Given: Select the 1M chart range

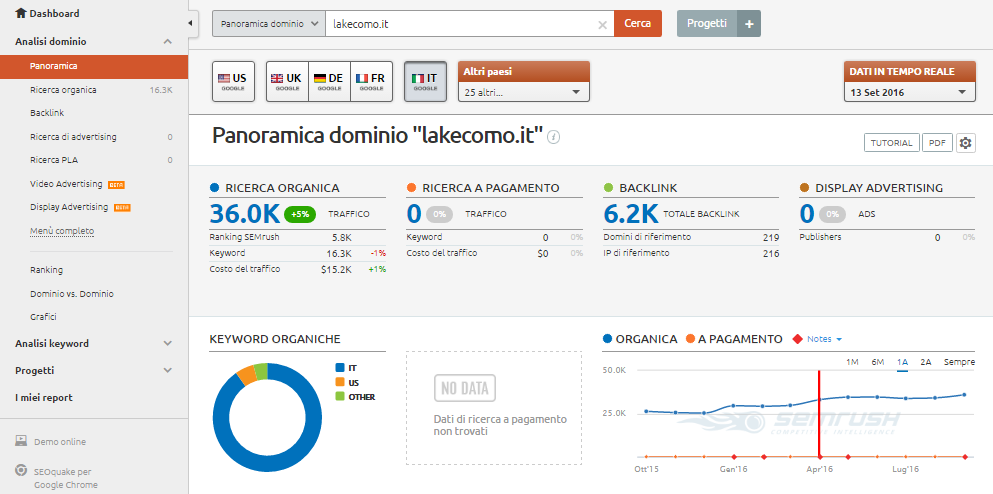Looking at the screenshot, I should click(852, 362).
